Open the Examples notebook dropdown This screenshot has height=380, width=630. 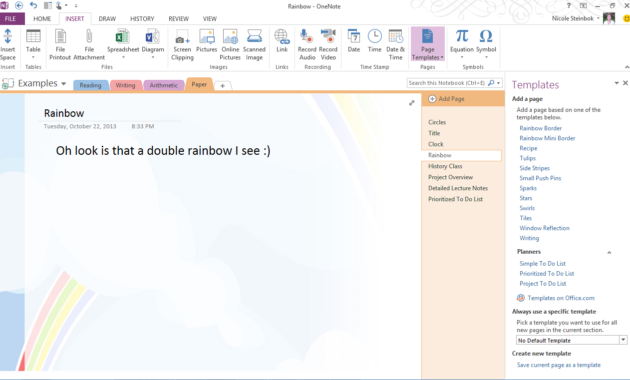(63, 84)
